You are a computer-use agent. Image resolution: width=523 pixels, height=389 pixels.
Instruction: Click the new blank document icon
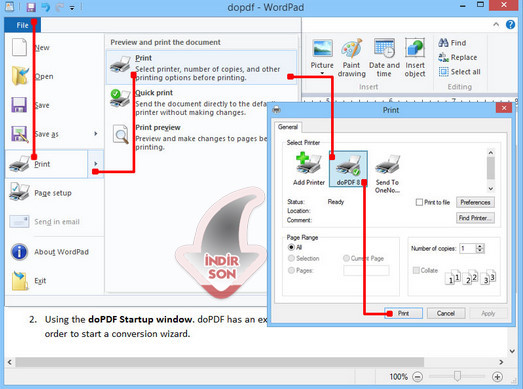point(19,47)
